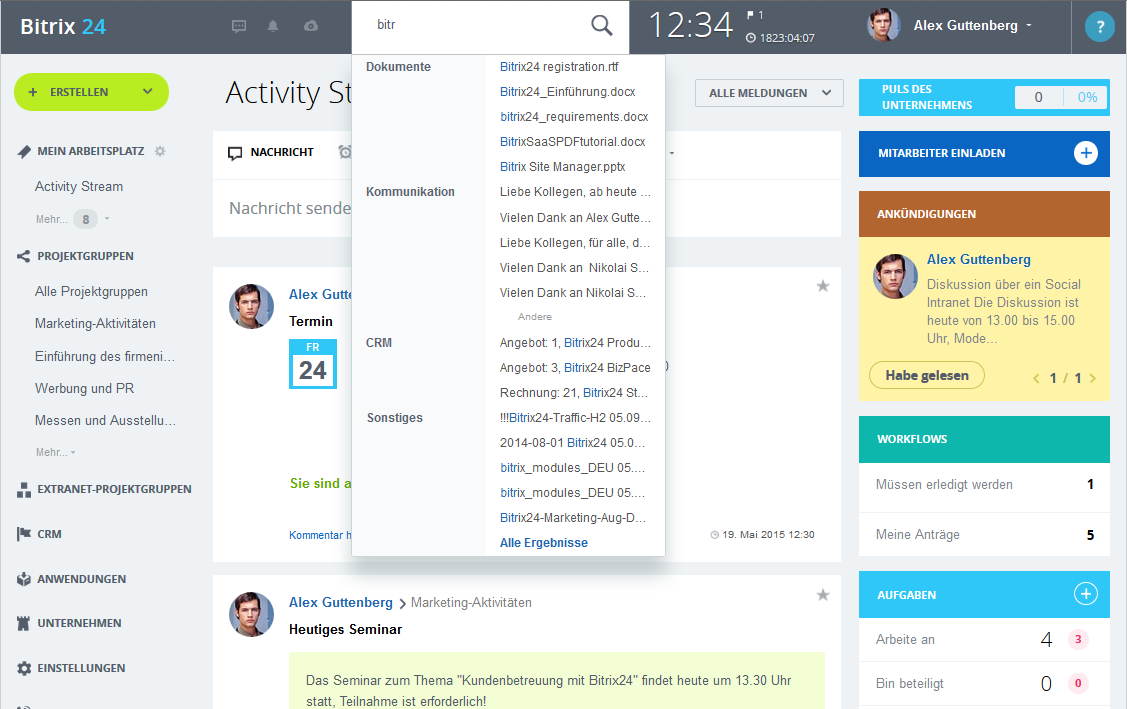
Task: Click the 8 counter badge next to Mehr
Action: coord(86,219)
